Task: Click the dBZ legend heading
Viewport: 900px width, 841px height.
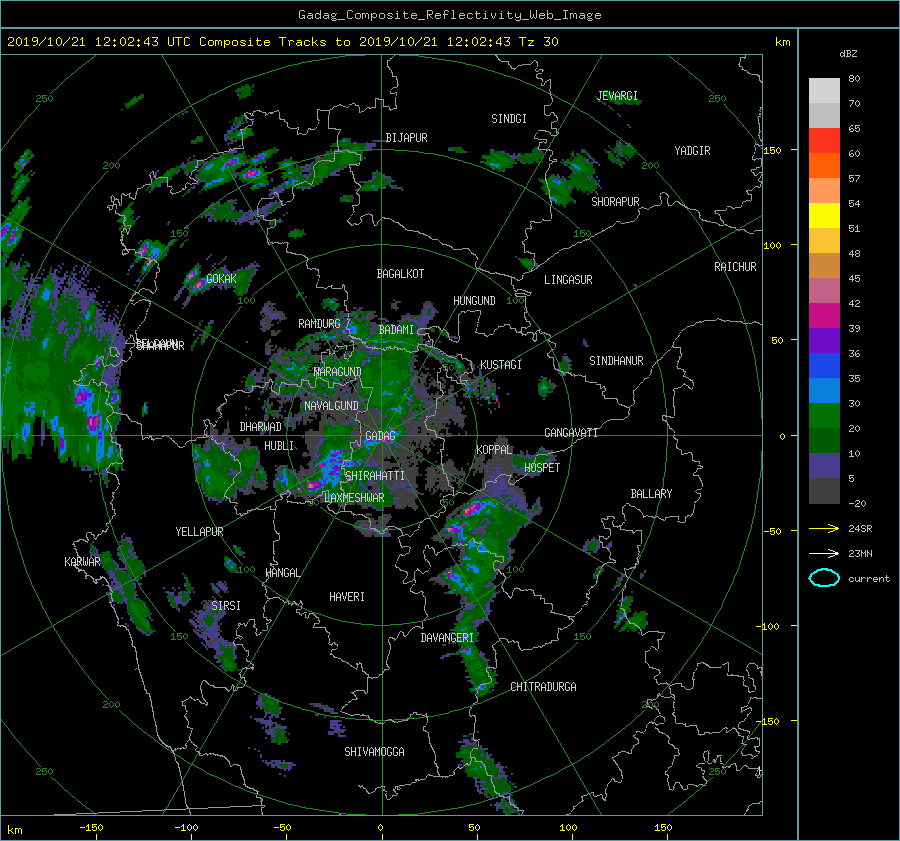Action: pos(848,54)
